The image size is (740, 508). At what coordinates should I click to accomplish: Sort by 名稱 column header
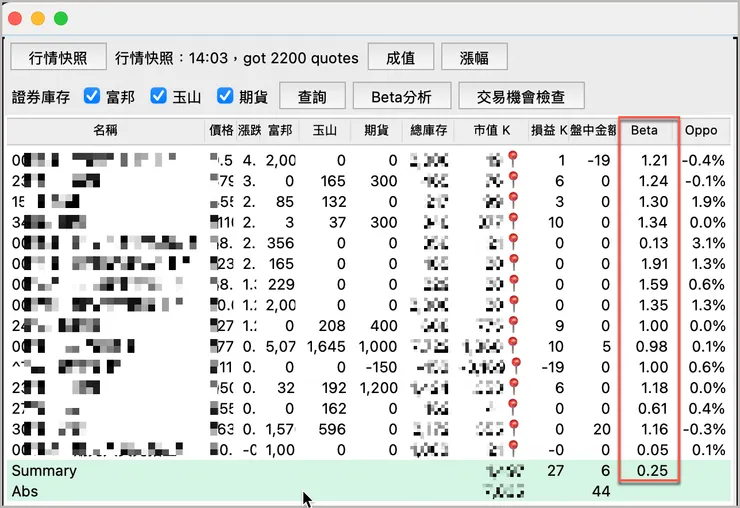click(x=106, y=130)
